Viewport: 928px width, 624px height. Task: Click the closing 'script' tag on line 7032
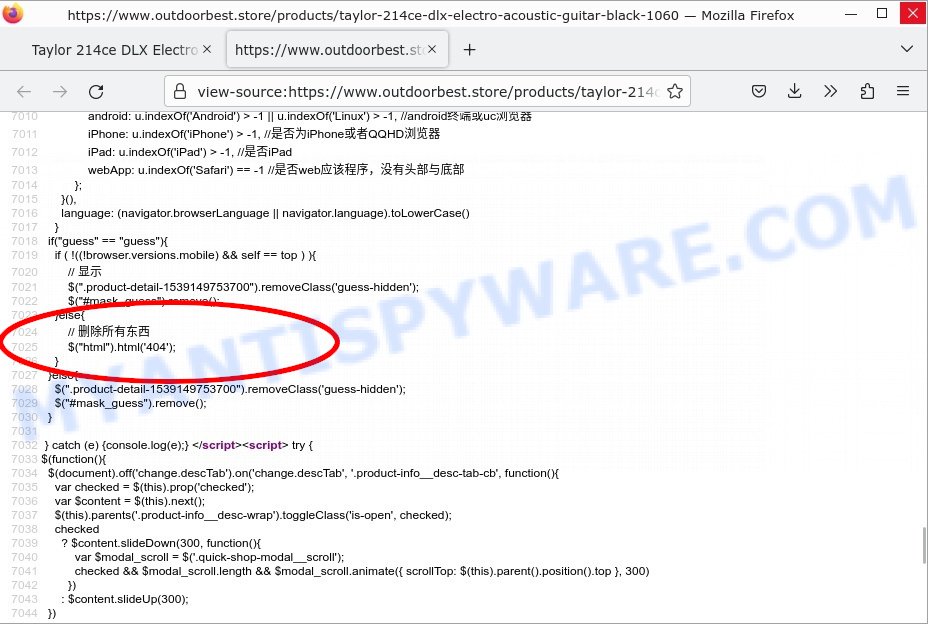[218, 445]
